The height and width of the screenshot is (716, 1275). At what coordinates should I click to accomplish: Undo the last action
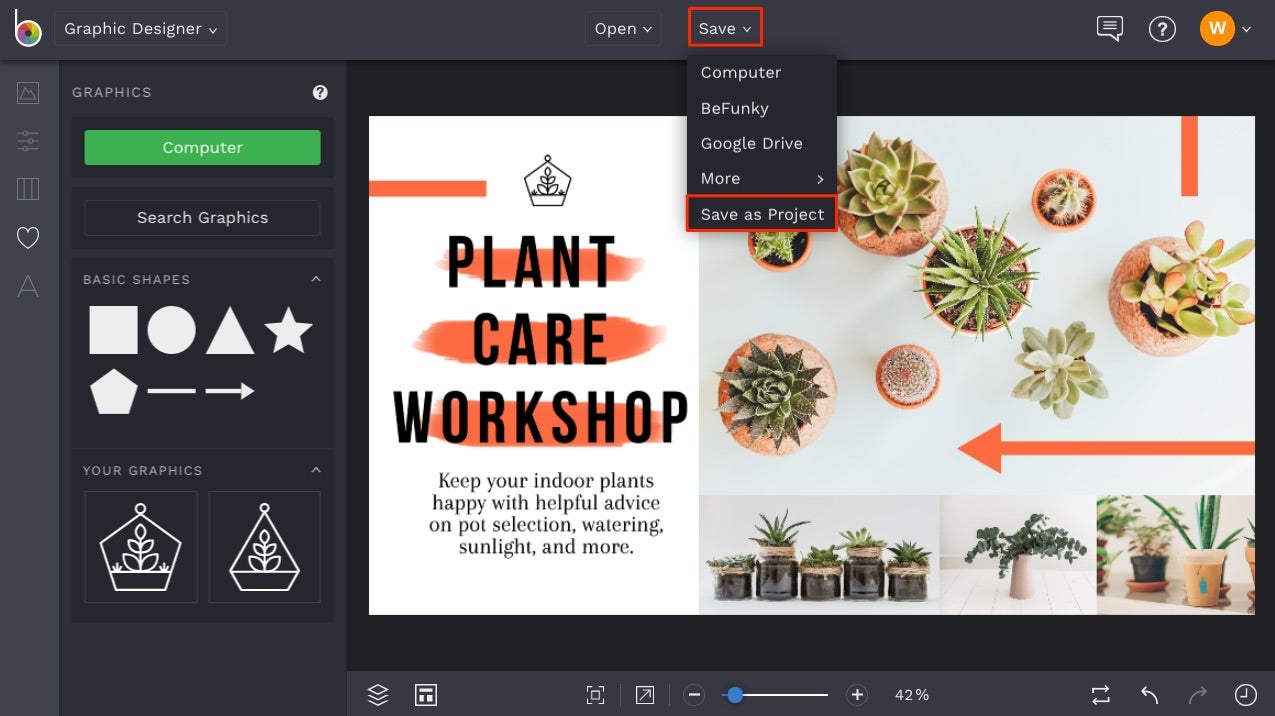click(1148, 694)
